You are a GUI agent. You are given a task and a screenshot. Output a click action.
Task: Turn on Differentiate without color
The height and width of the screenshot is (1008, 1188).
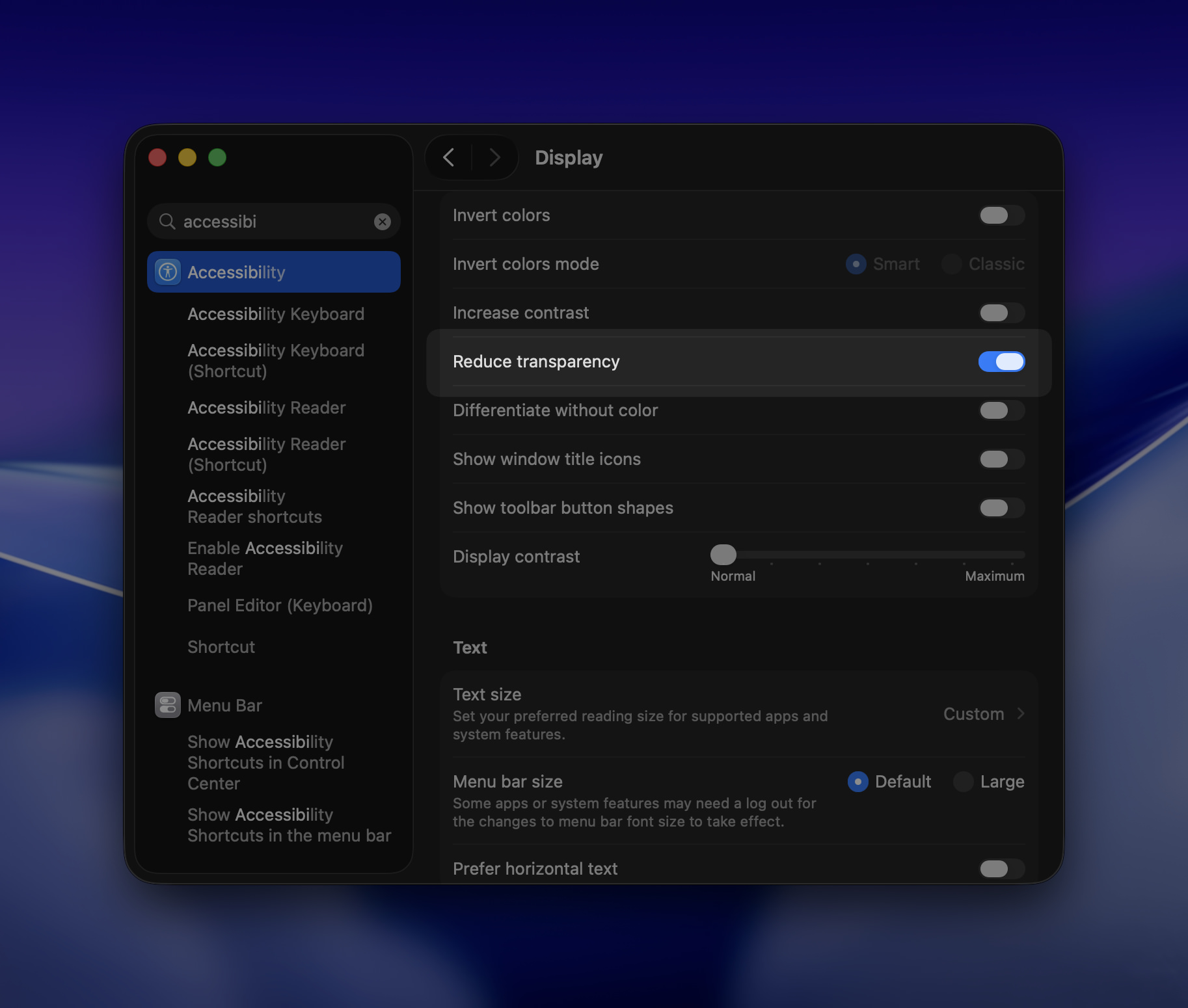1001,410
